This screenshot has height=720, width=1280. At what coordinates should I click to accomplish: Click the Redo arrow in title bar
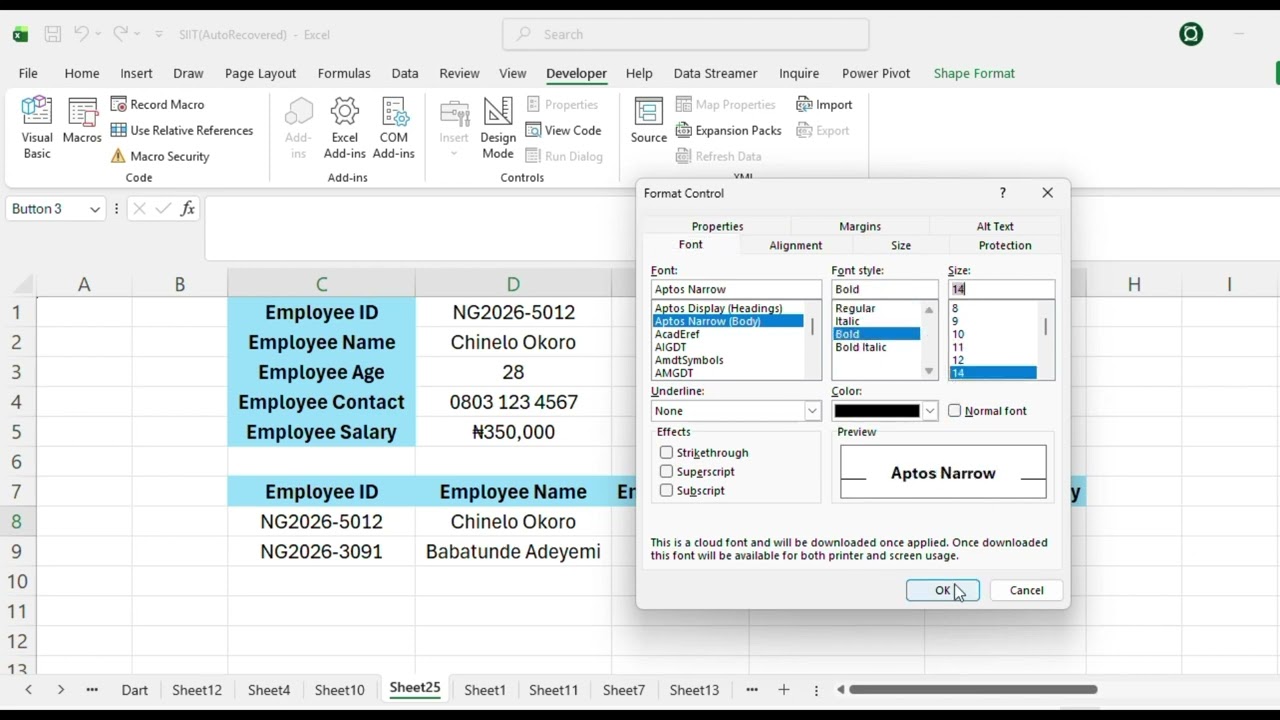tap(120, 34)
